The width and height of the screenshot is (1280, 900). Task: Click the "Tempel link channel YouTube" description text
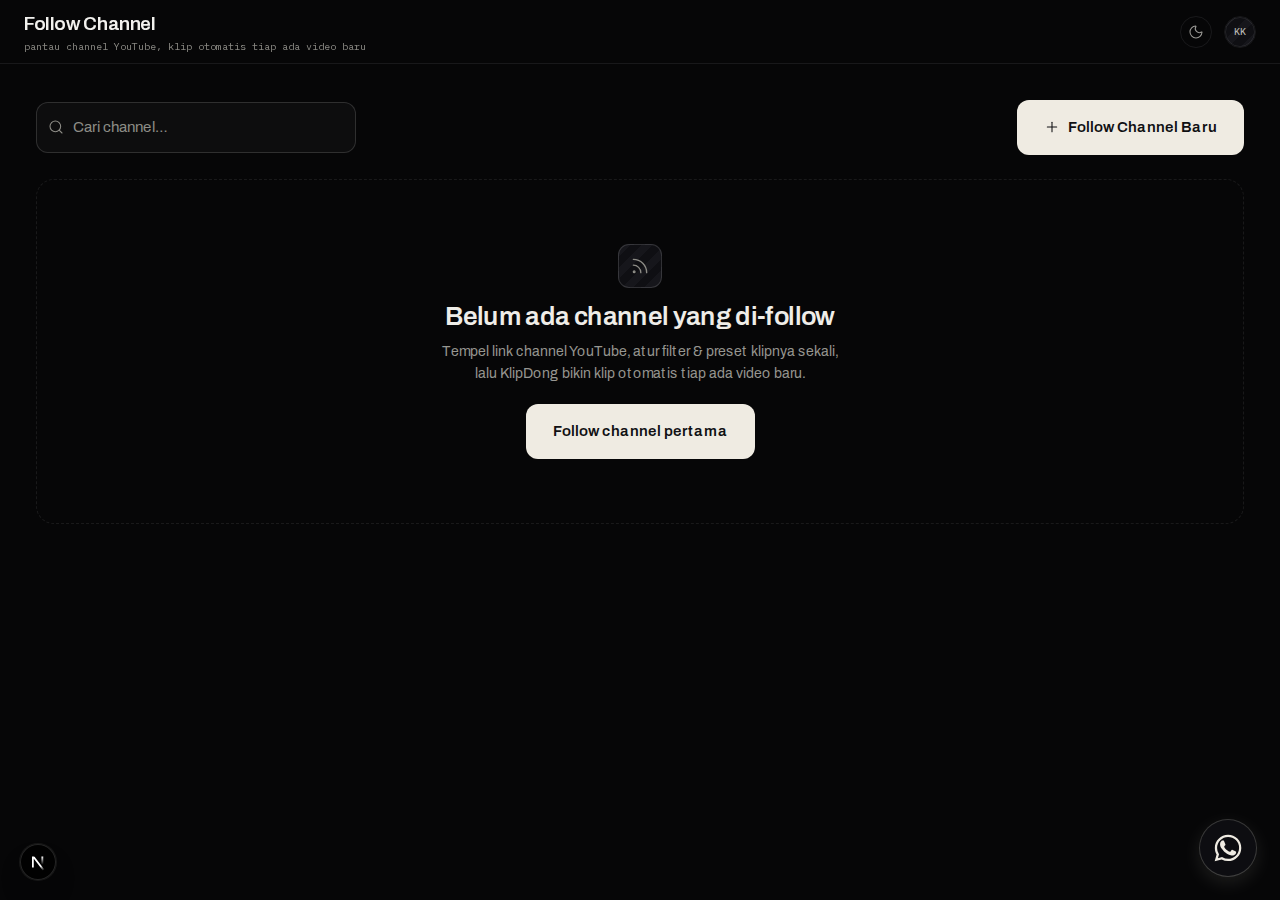(640, 362)
